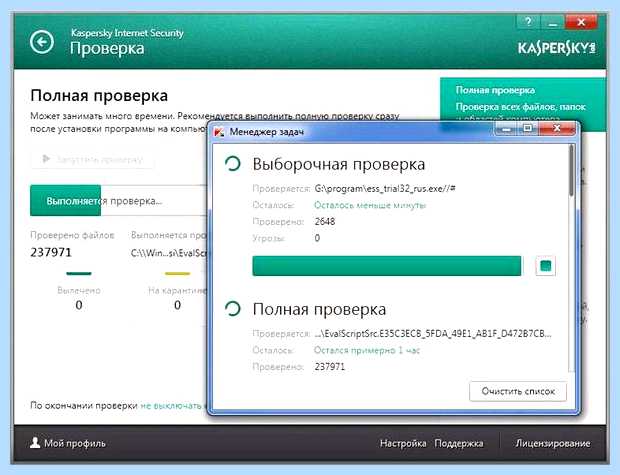Image resolution: width=620 pixels, height=475 pixels.
Task: Click Осталось меньше минуты text
Action: [370, 205]
